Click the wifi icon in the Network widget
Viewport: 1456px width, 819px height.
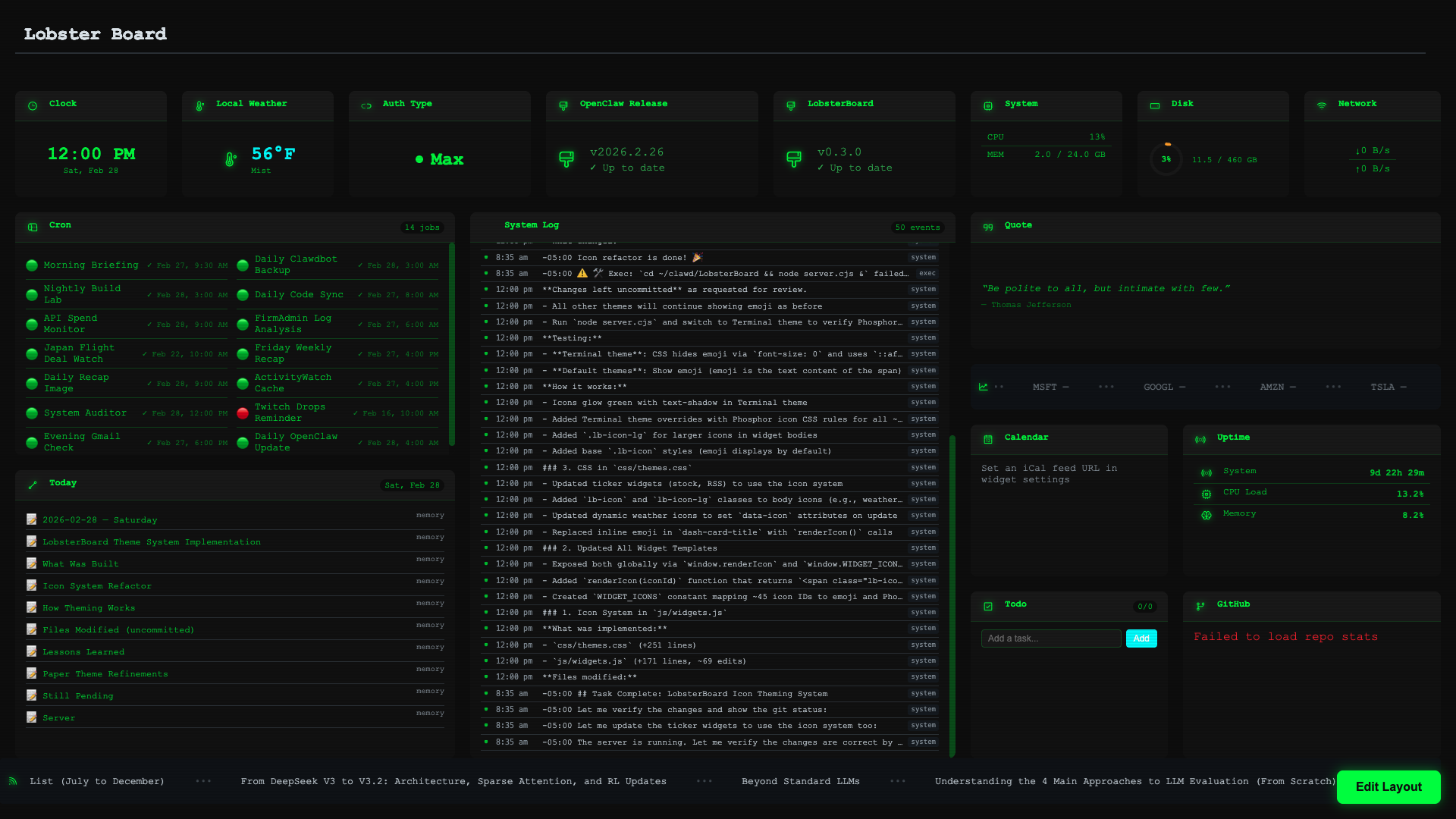(1321, 105)
